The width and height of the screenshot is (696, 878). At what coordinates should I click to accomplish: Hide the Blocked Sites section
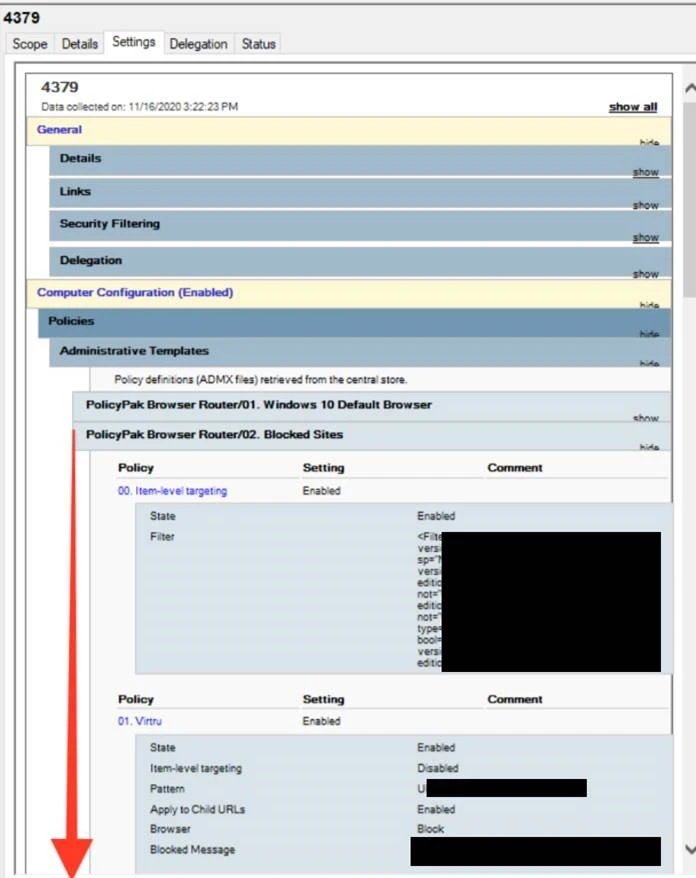pos(648,447)
